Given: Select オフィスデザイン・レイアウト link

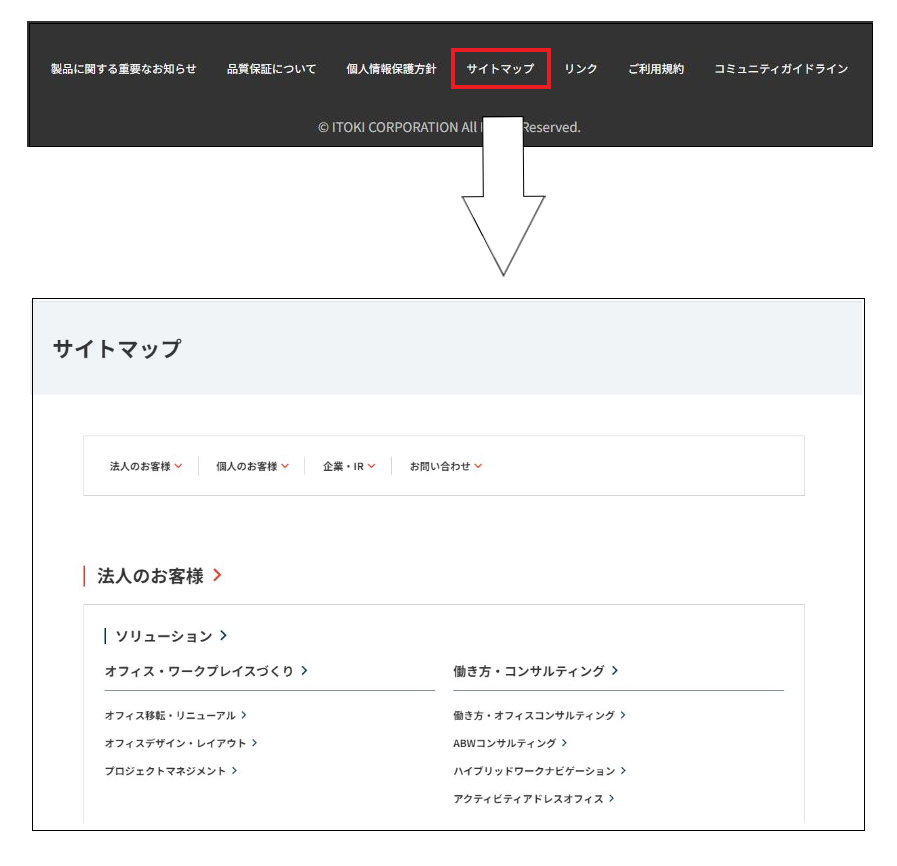Looking at the screenshot, I should pos(180,743).
